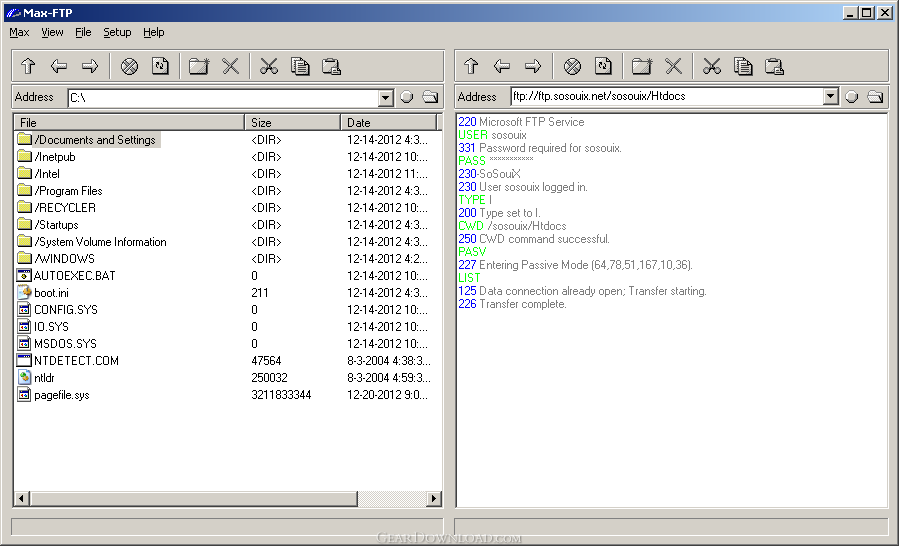Image resolution: width=899 pixels, height=546 pixels.
Task: Sort by the Size column header
Action: pos(292,122)
